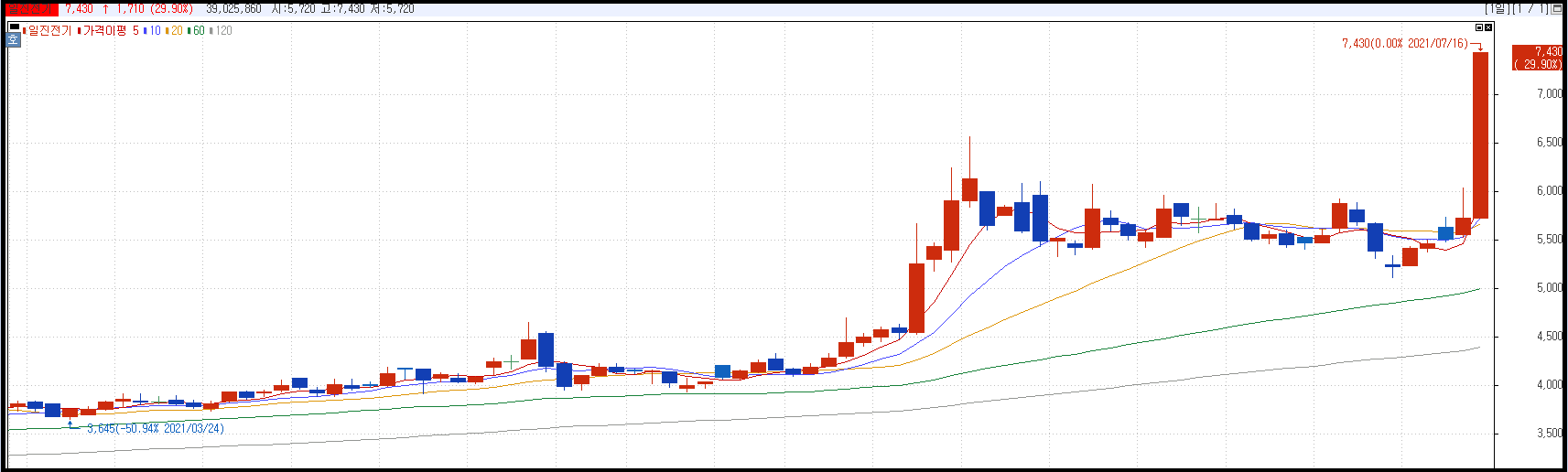Click the 3,500 price axis label

(x=1550, y=434)
